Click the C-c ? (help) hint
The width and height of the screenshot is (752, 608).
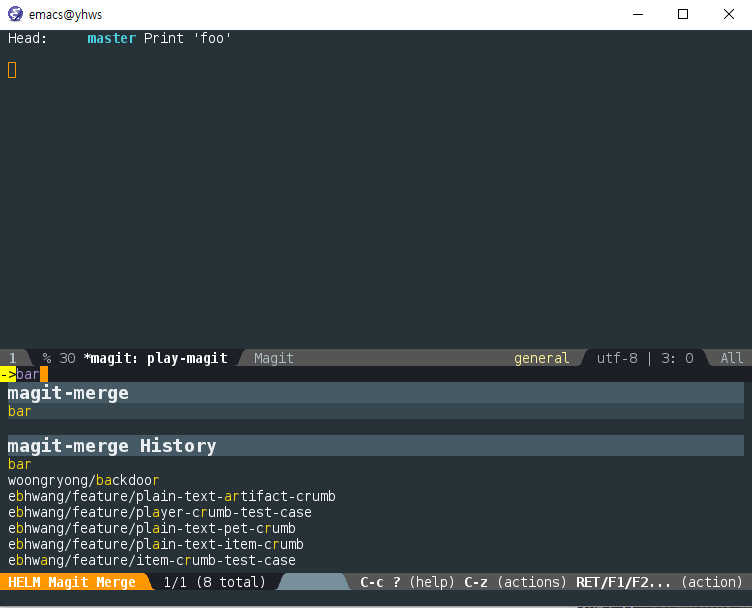(407, 582)
